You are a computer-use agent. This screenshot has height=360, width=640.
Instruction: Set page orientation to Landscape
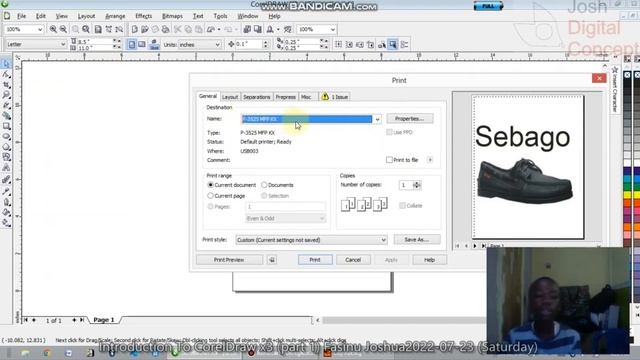tap(142, 44)
